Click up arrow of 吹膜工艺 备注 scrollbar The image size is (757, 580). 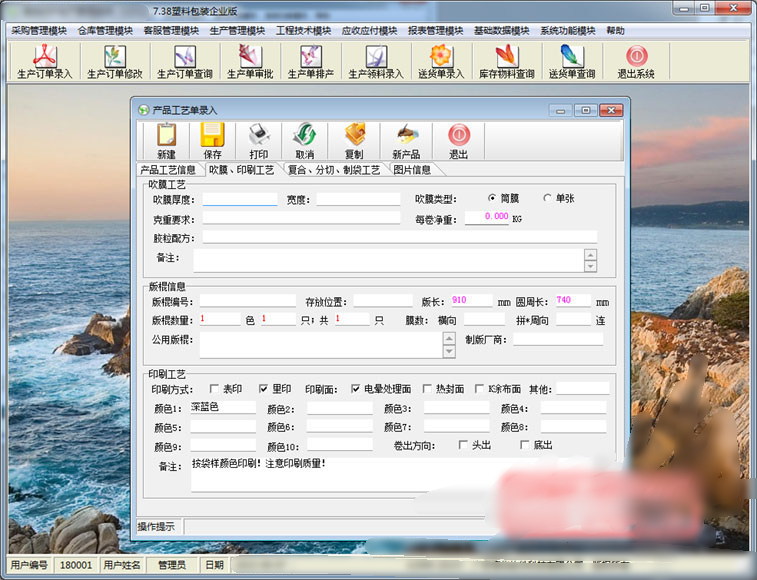[x=590, y=255]
